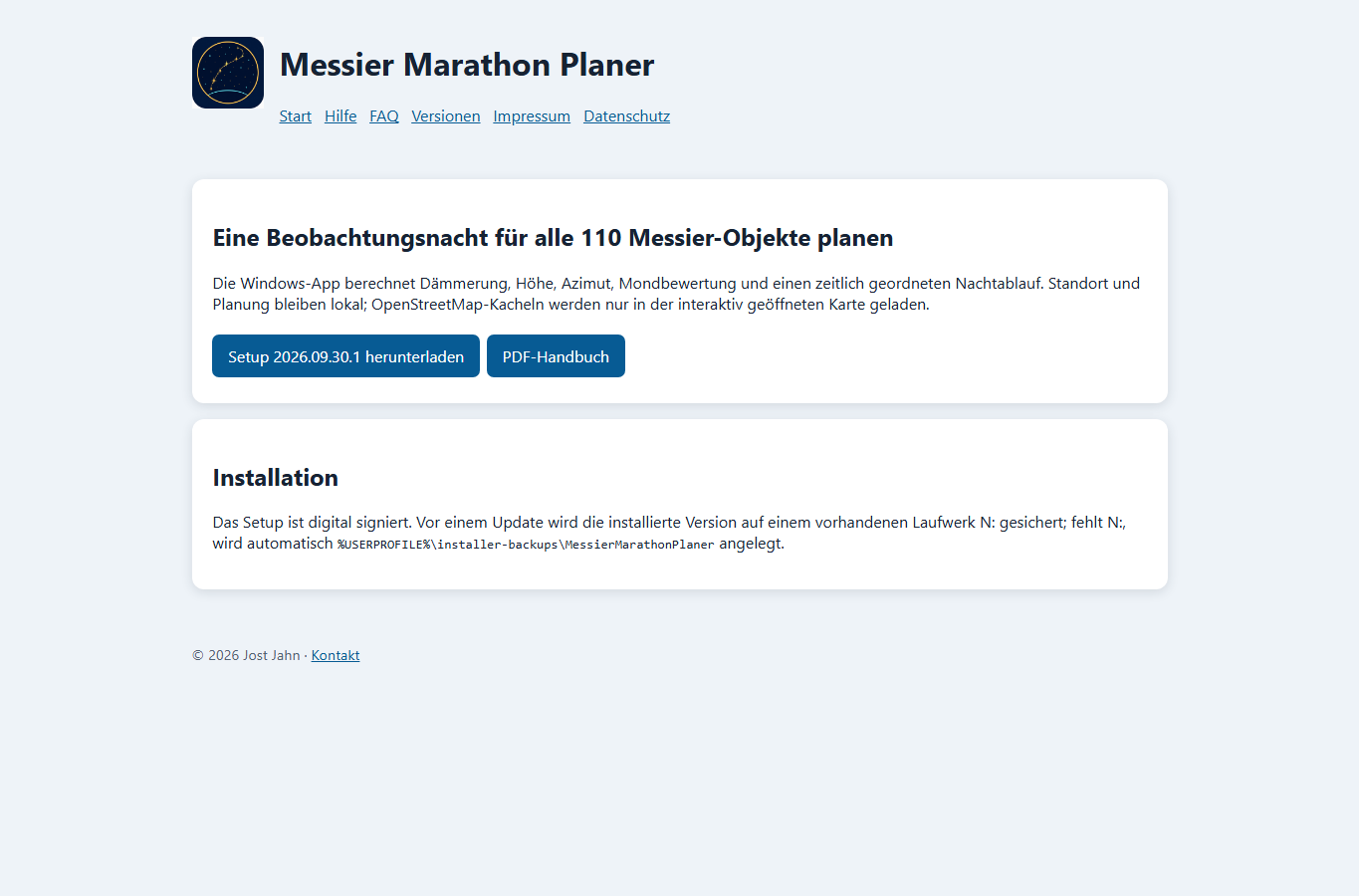Click the path text '%USERPROFILE%\installer-backups\MessierMarathonPlaner'
The image size is (1359, 896).
pos(526,545)
